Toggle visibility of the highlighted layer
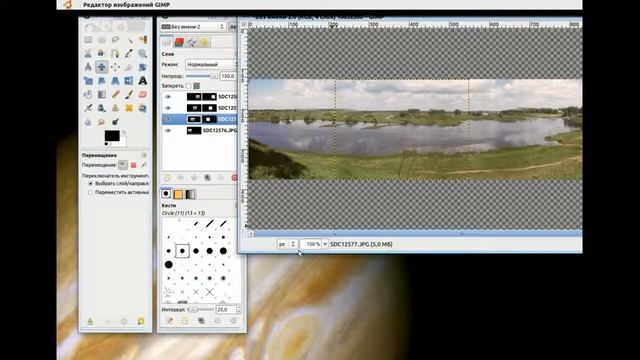Viewport: 640px width, 360px height. (x=168, y=119)
